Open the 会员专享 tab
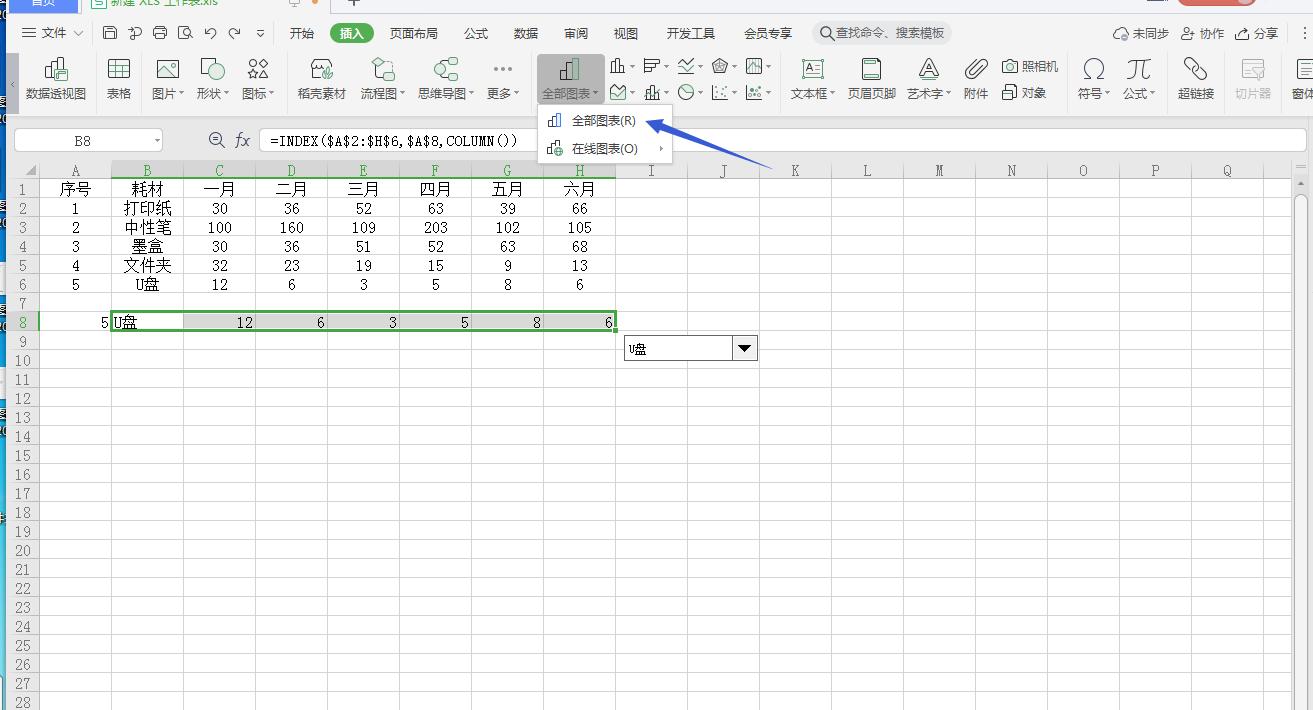Viewport: 1313px width, 710px height. coord(768,33)
